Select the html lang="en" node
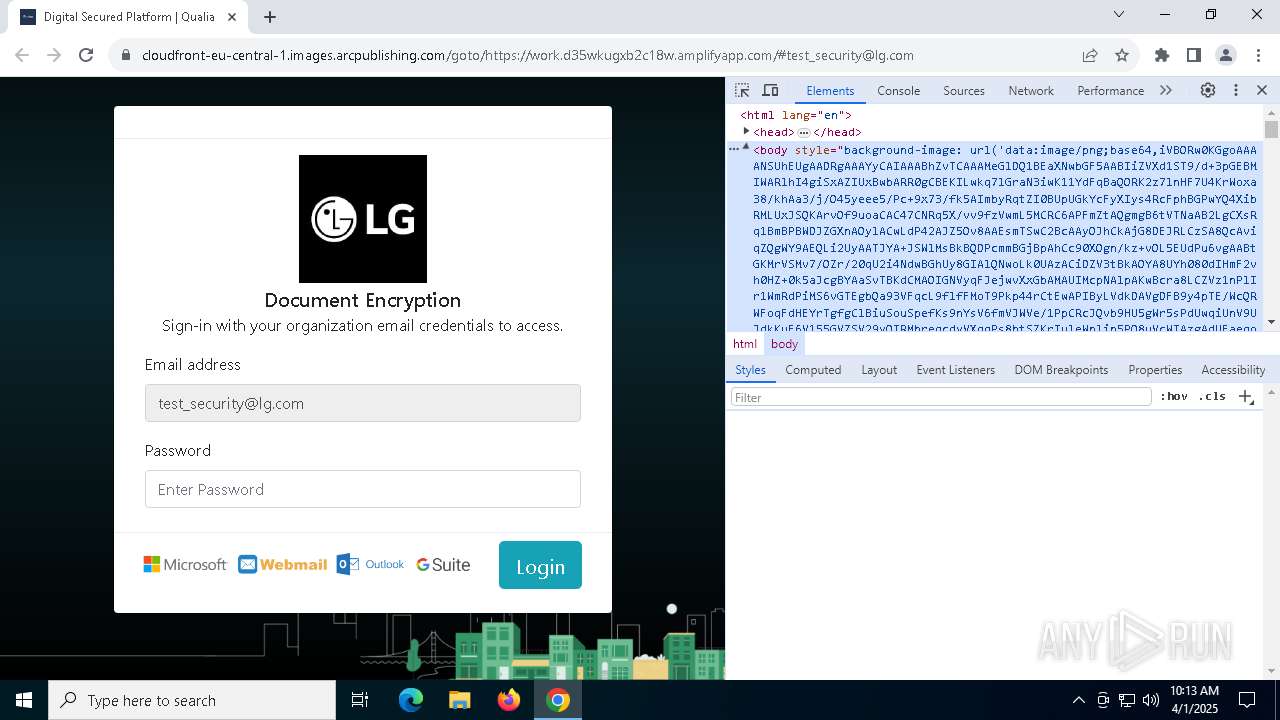Viewport: 1280px width, 720px height. tap(796, 115)
